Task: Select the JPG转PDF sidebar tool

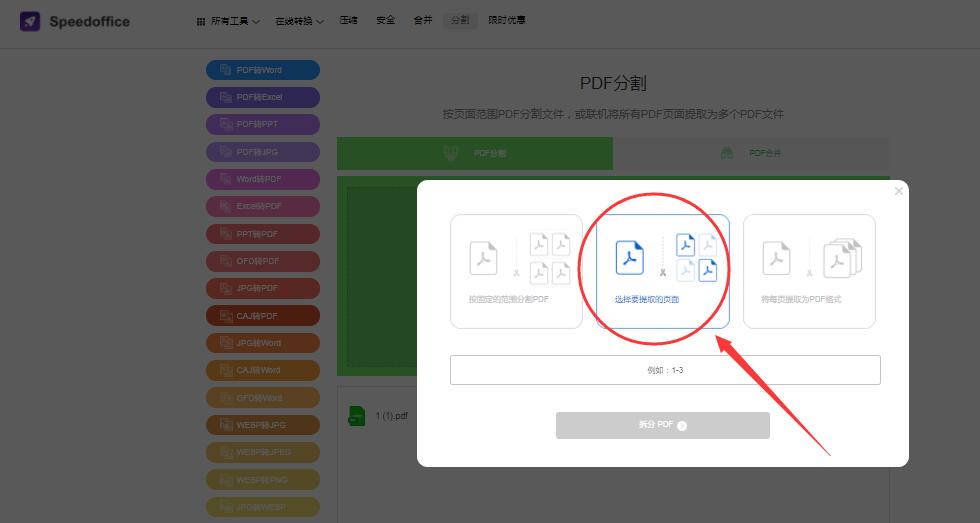Action: coord(263,288)
